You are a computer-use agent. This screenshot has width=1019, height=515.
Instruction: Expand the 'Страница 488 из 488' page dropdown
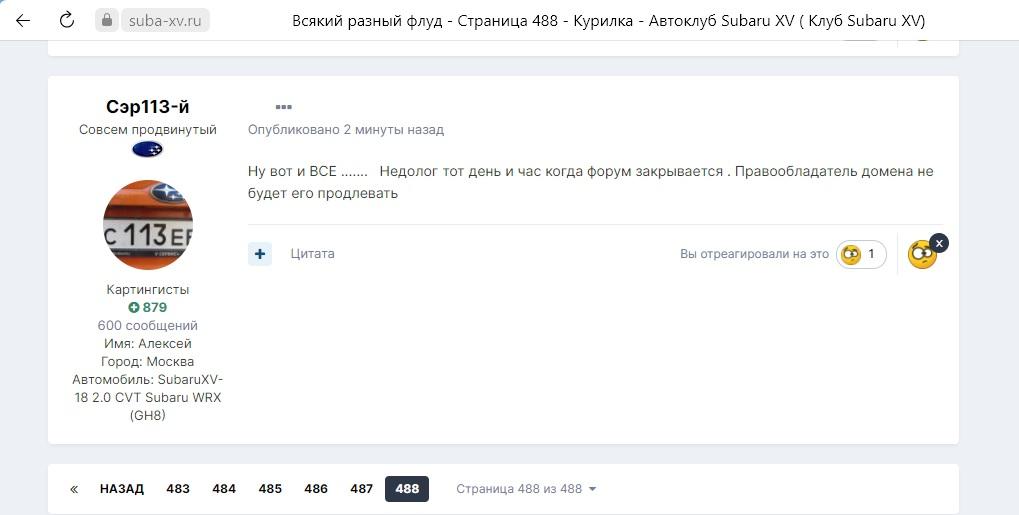[526, 489]
